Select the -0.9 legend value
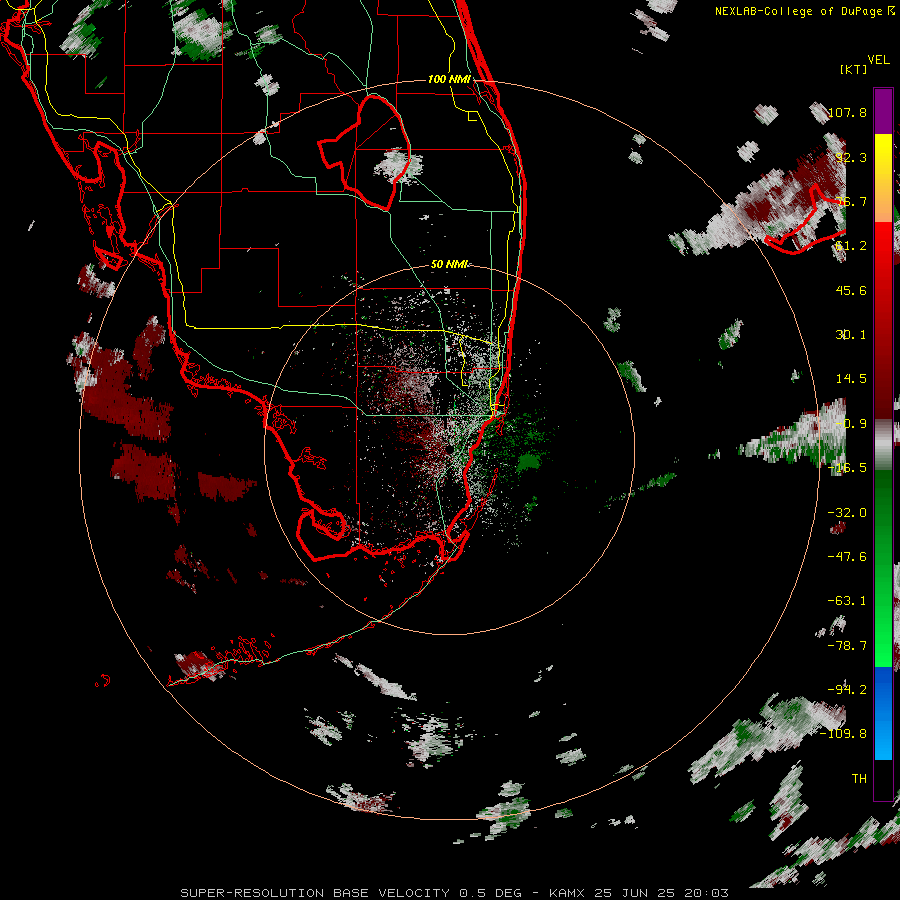 click(851, 424)
